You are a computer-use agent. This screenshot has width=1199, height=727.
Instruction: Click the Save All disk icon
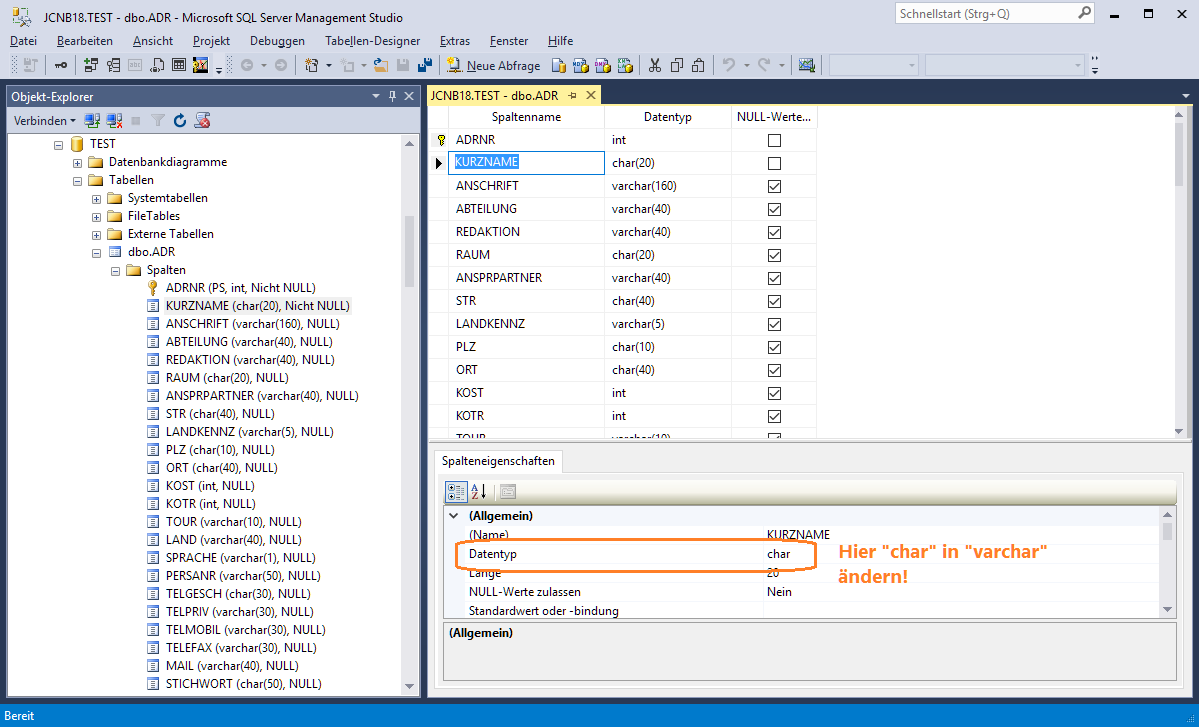(425, 65)
